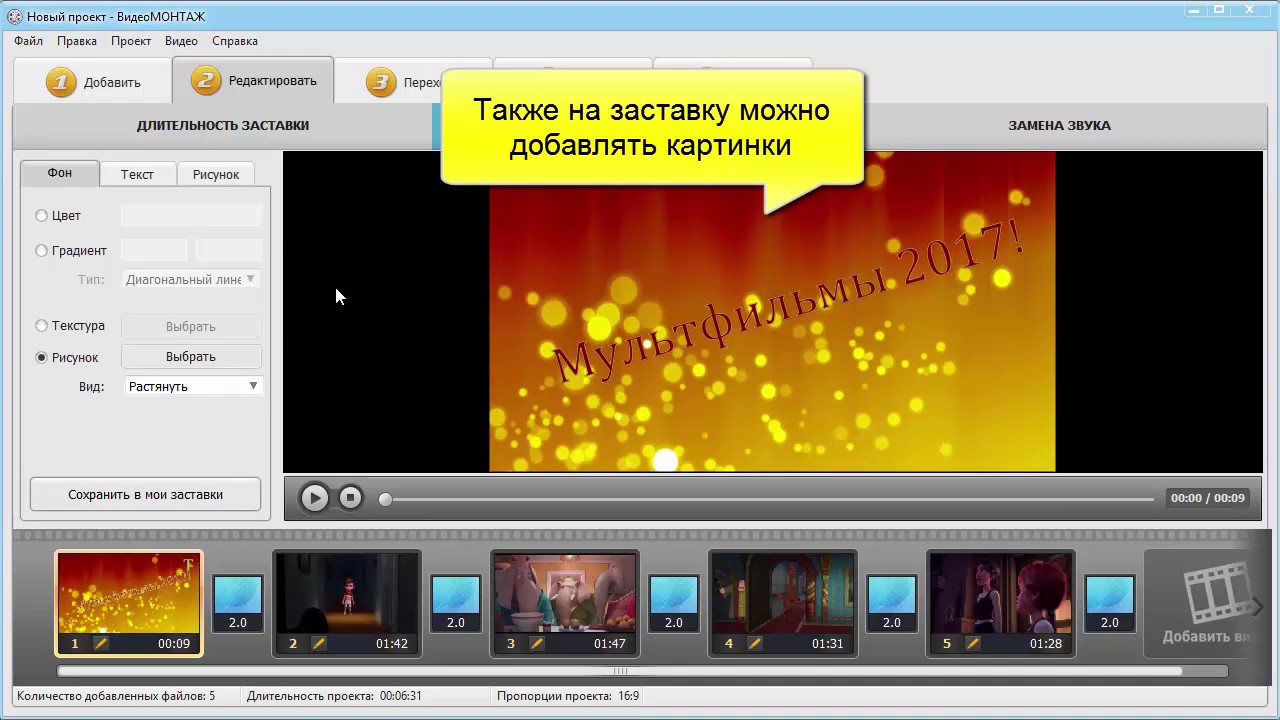Switch to Рисунок tab

(216, 174)
